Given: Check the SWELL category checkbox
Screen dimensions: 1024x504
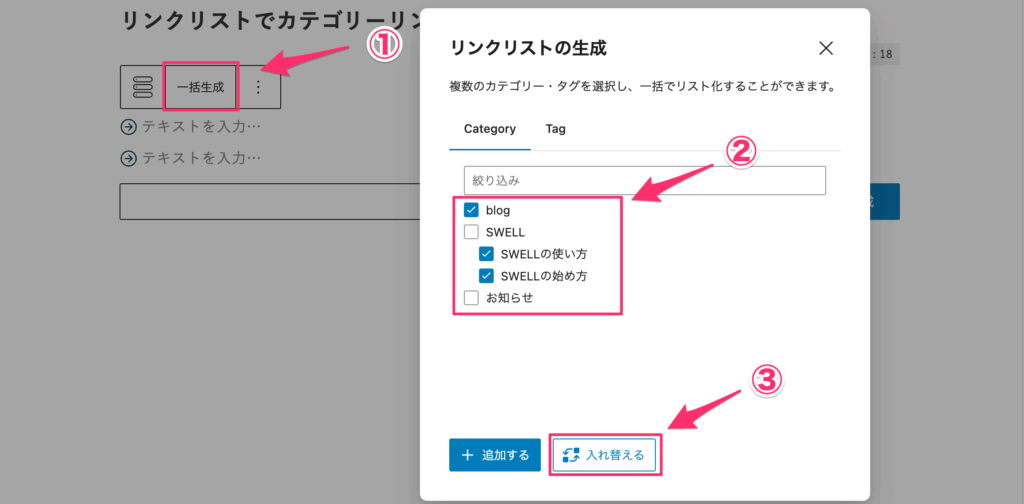Looking at the screenshot, I should 472,232.
